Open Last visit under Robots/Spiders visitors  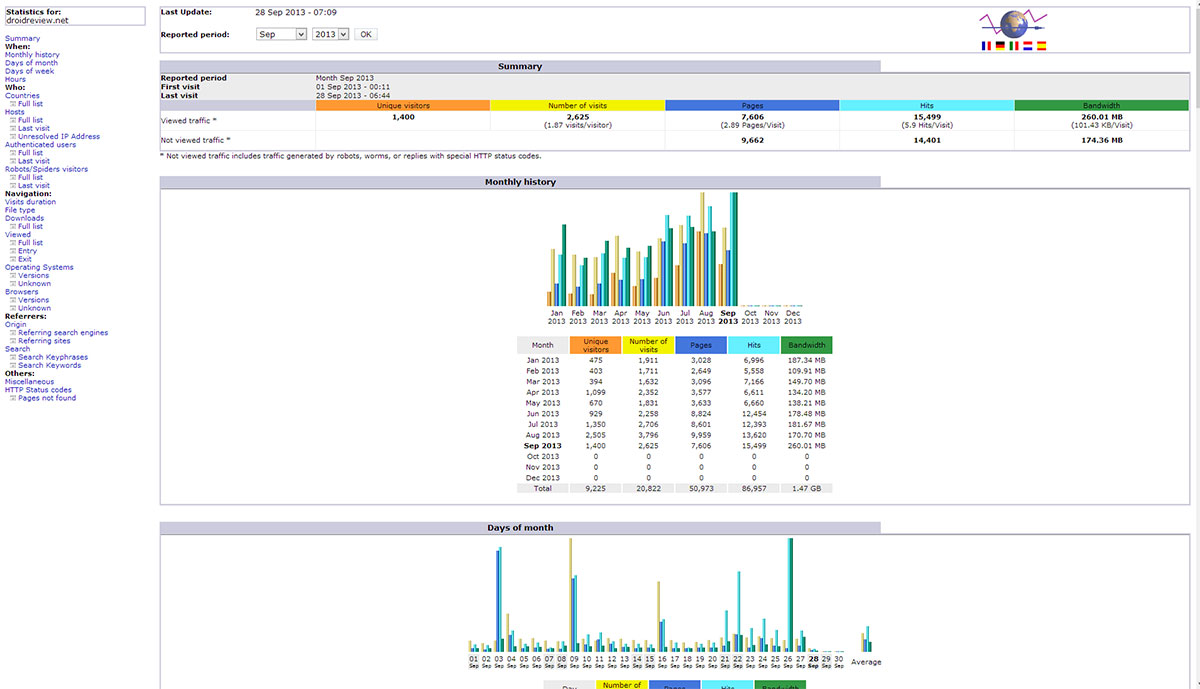(33, 186)
